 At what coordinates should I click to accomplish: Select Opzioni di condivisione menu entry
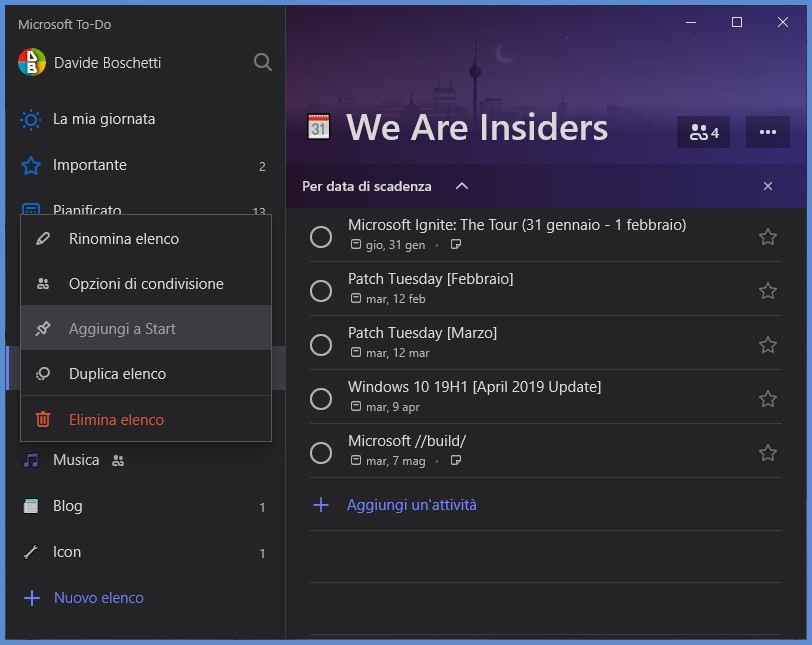pyautogui.click(x=146, y=284)
